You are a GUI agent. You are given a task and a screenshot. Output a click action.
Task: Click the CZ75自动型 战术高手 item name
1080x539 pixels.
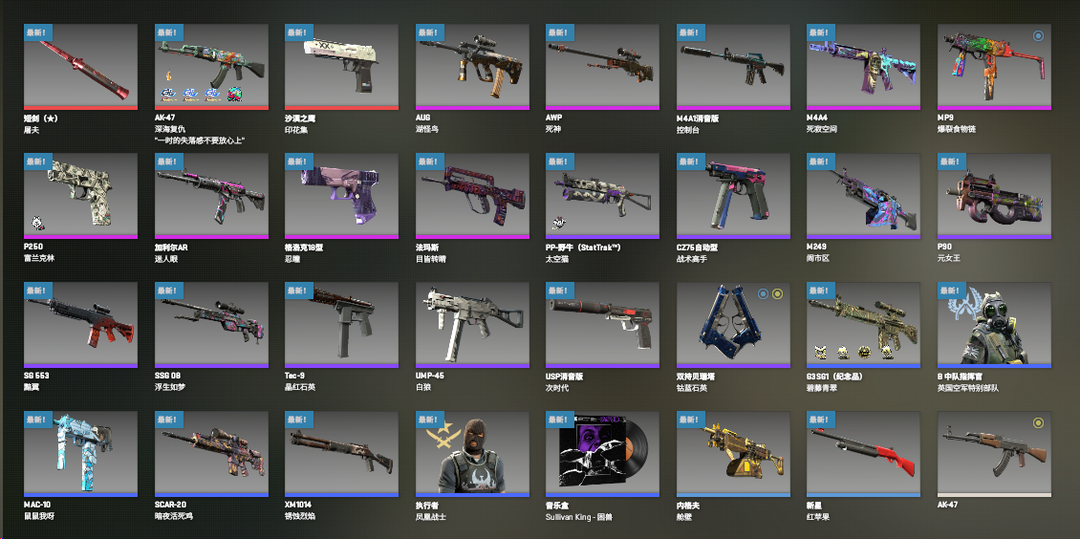(x=697, y=253)
